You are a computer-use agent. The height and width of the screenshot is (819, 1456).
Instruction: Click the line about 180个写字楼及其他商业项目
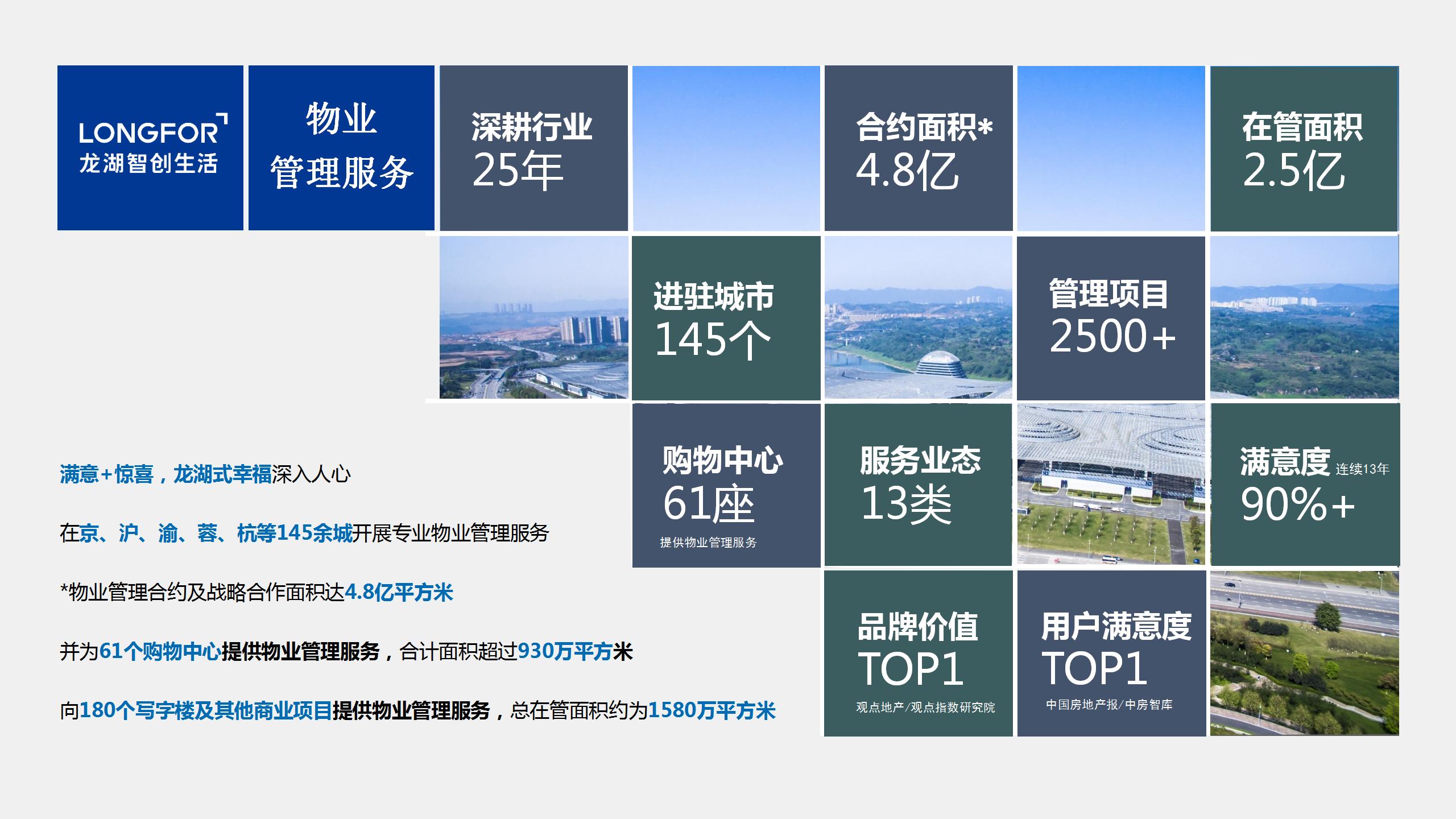[x=417, y=710]
